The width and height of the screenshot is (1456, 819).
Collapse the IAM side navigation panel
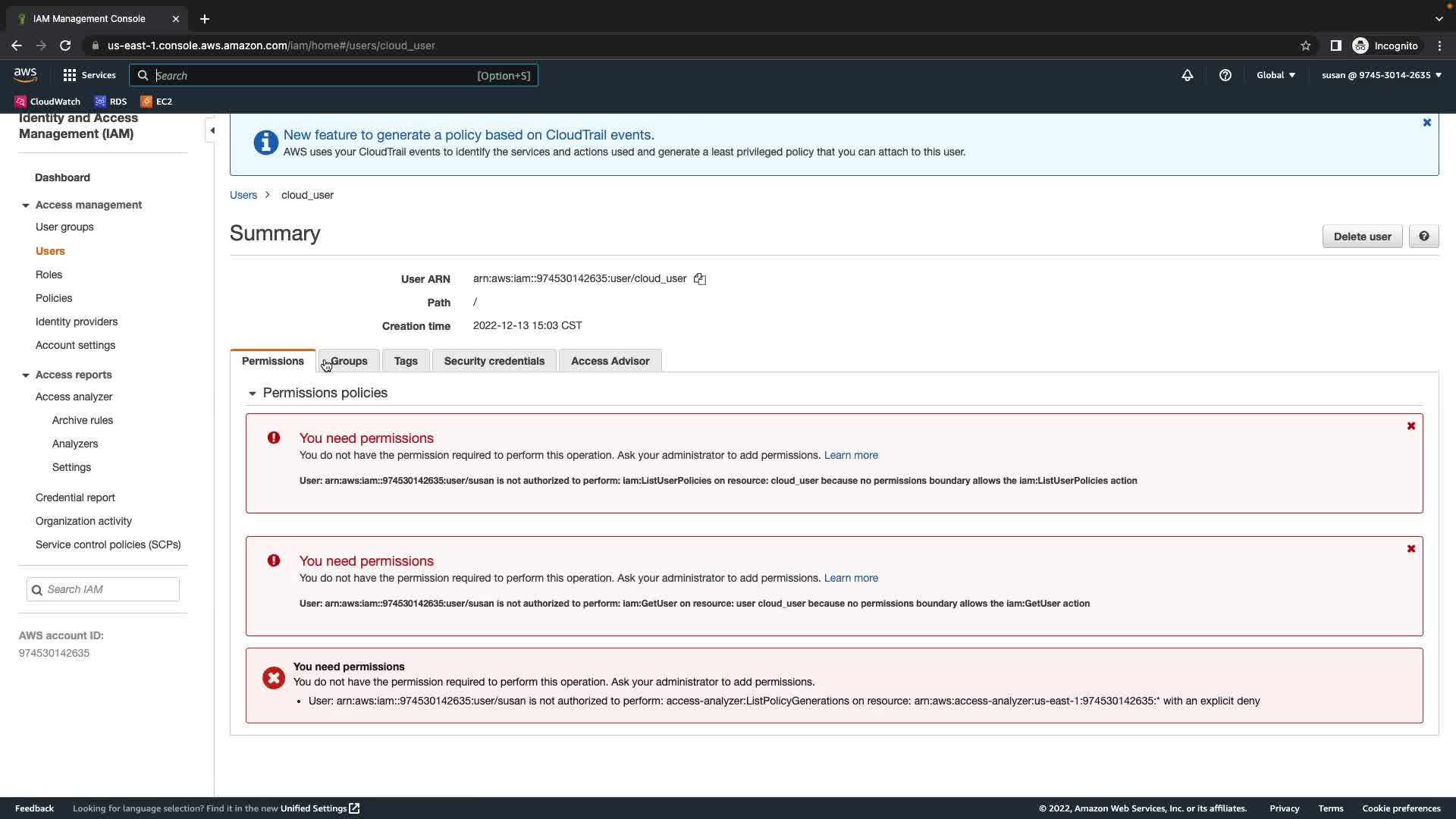[x=212, y=130]
